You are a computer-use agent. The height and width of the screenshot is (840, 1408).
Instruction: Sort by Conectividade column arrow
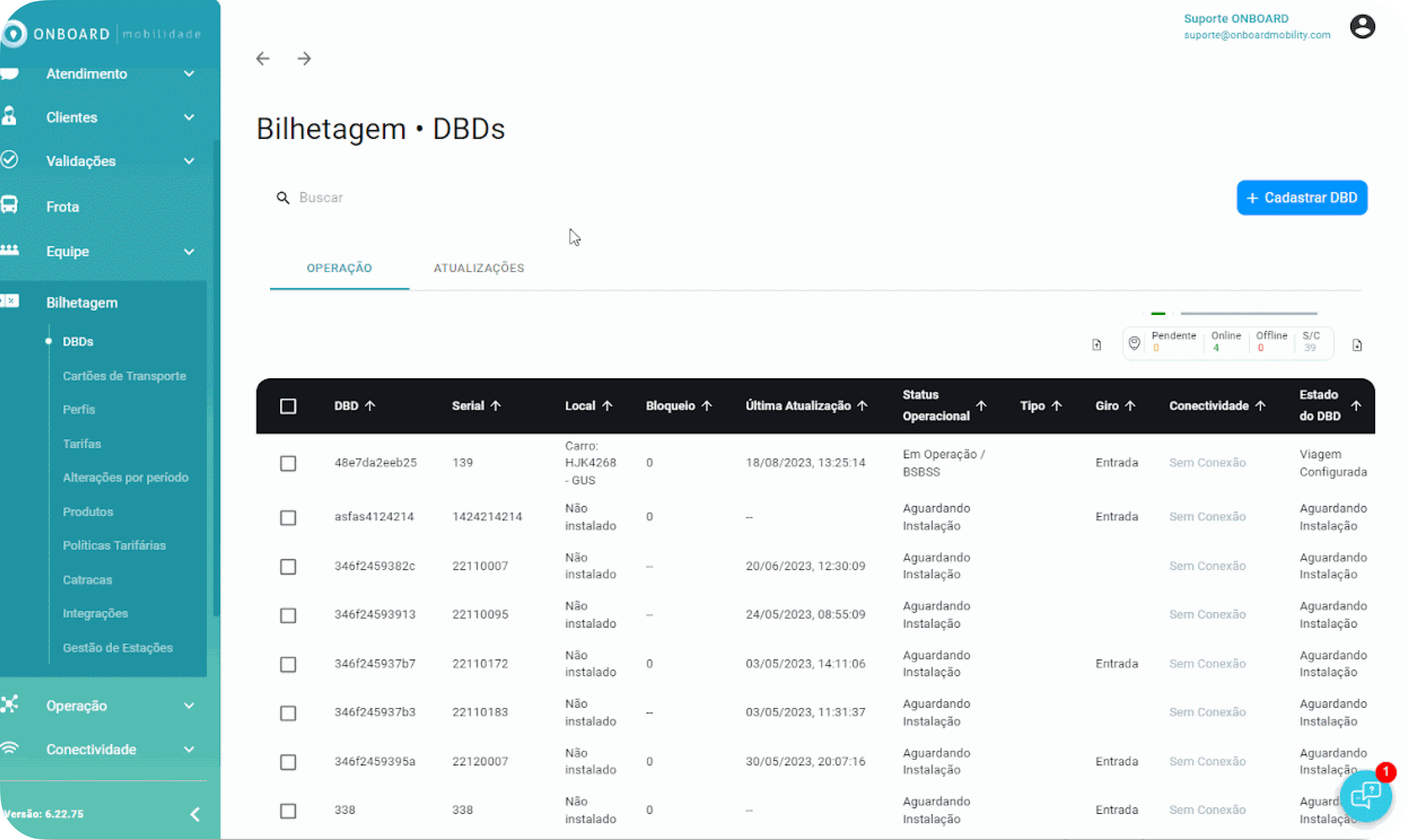click(1260, 406)
